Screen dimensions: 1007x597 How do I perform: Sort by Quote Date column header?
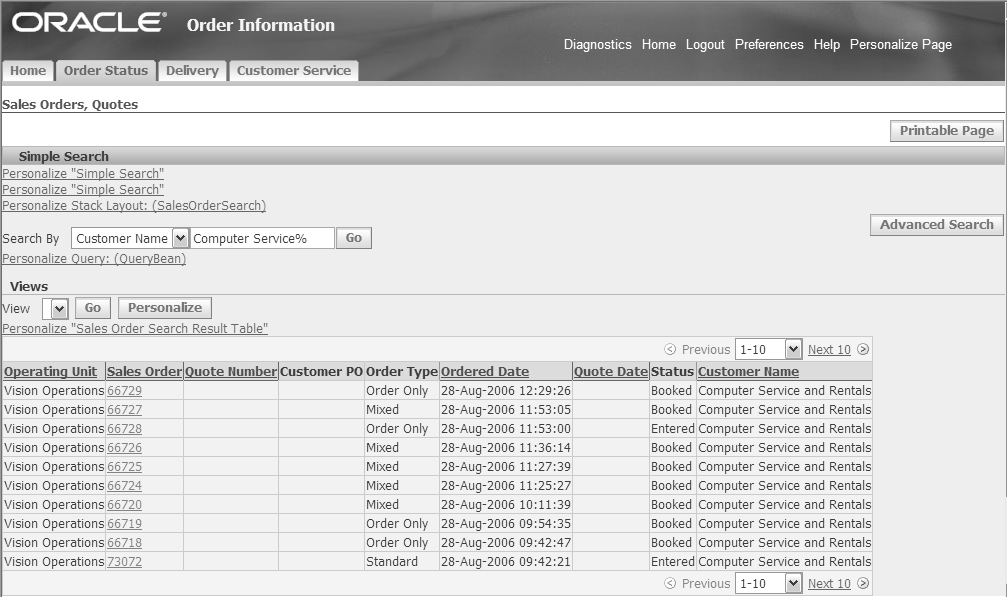coord(611,371)
